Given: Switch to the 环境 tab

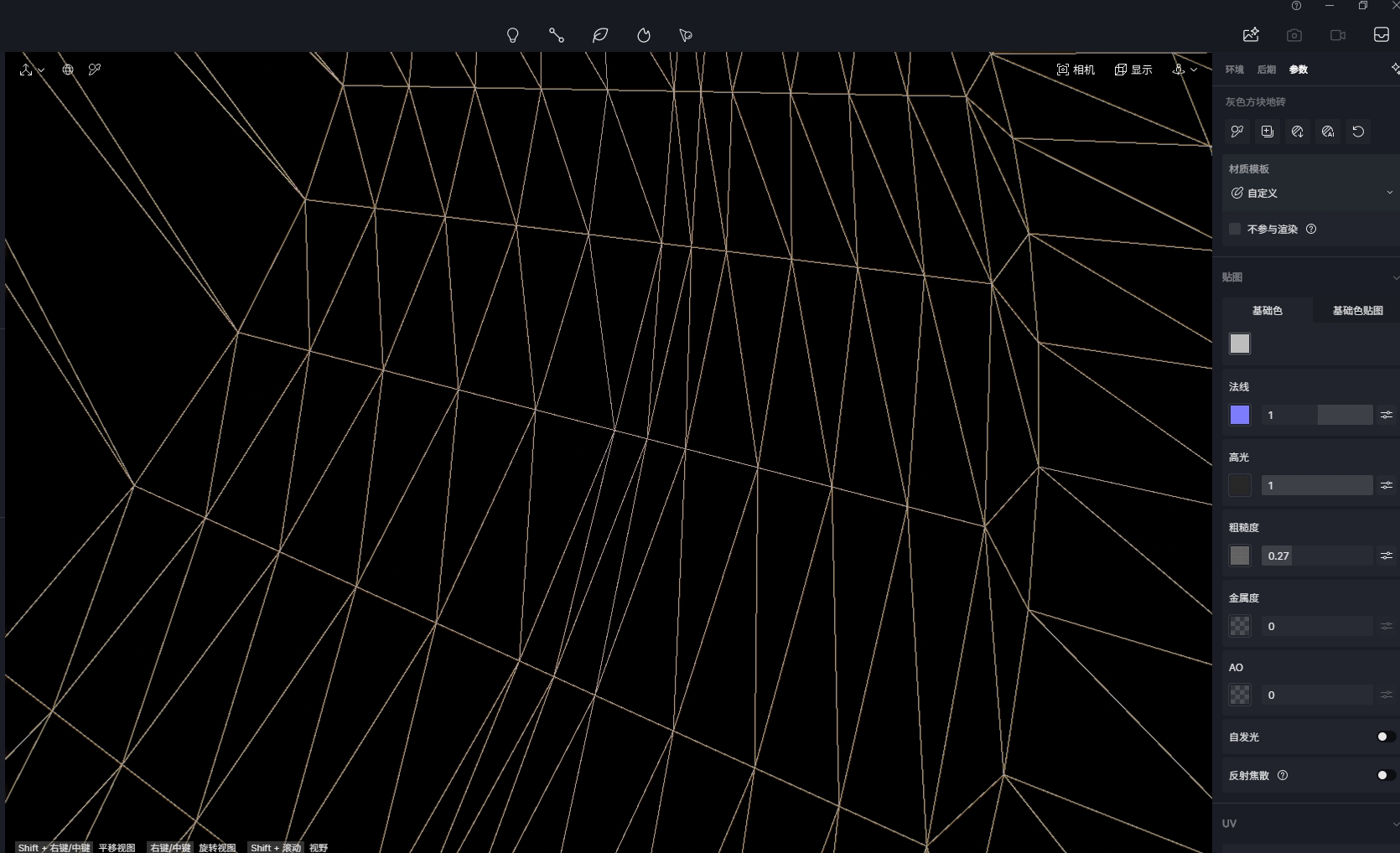Looking at the screenshot, I should (1234, 70).
